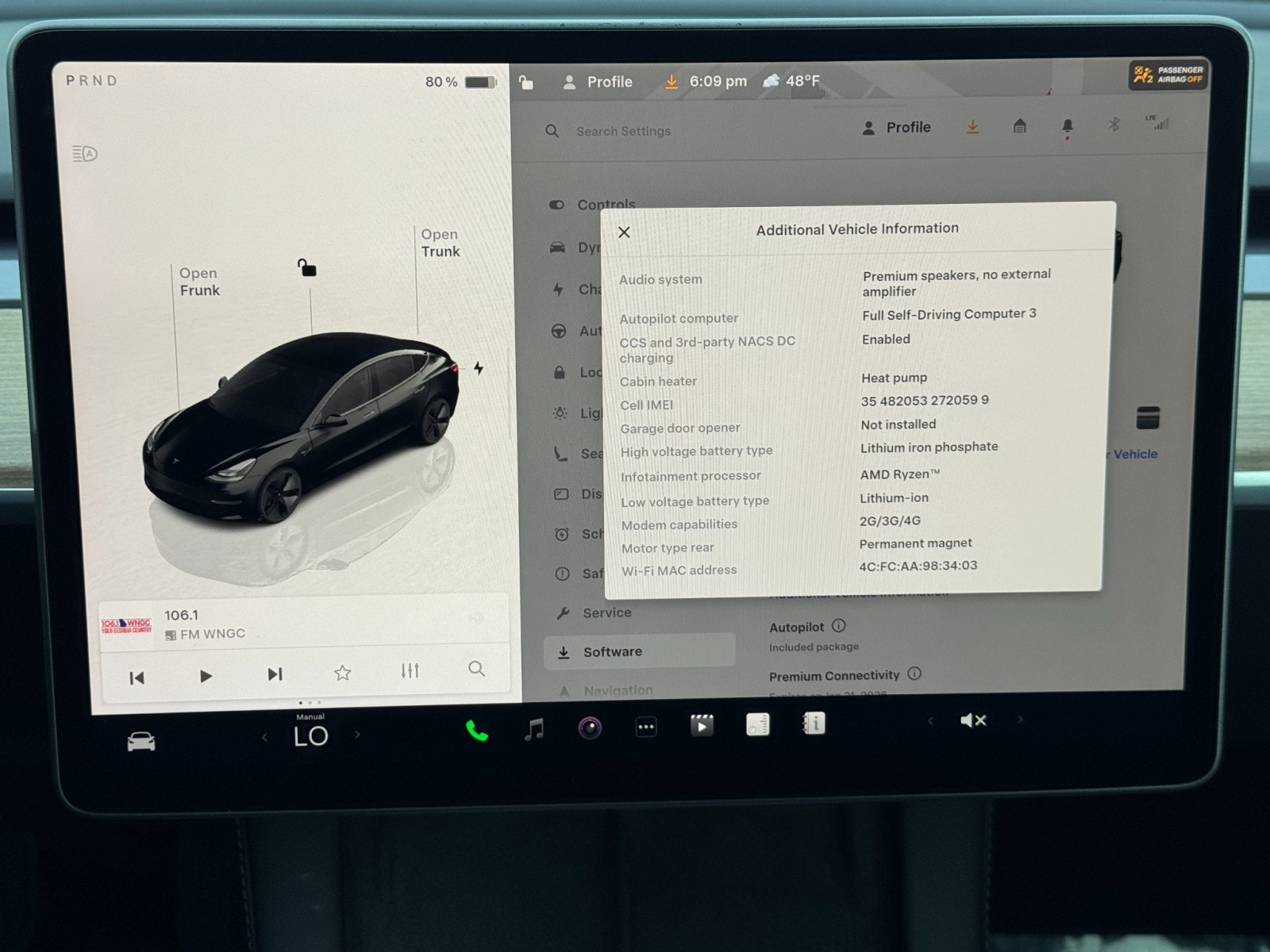Open the Theater video app icon
This screenshot has height=952, width=1270.
pyautogui.click(x=702, y=725)
